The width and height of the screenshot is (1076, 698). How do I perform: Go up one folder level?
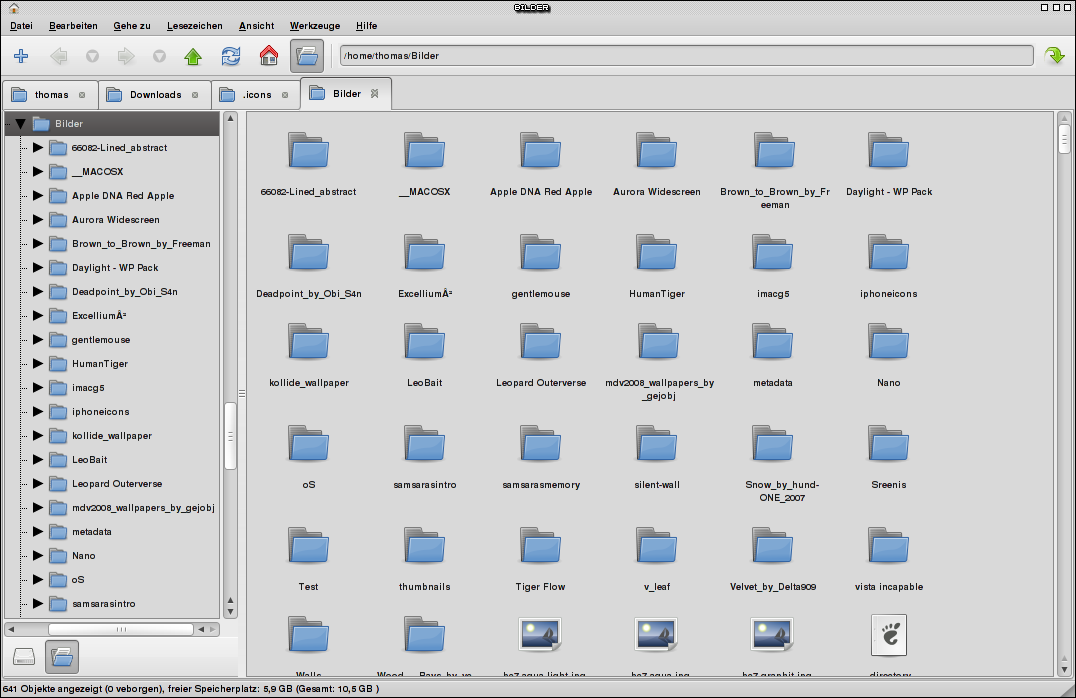(193, 56)
